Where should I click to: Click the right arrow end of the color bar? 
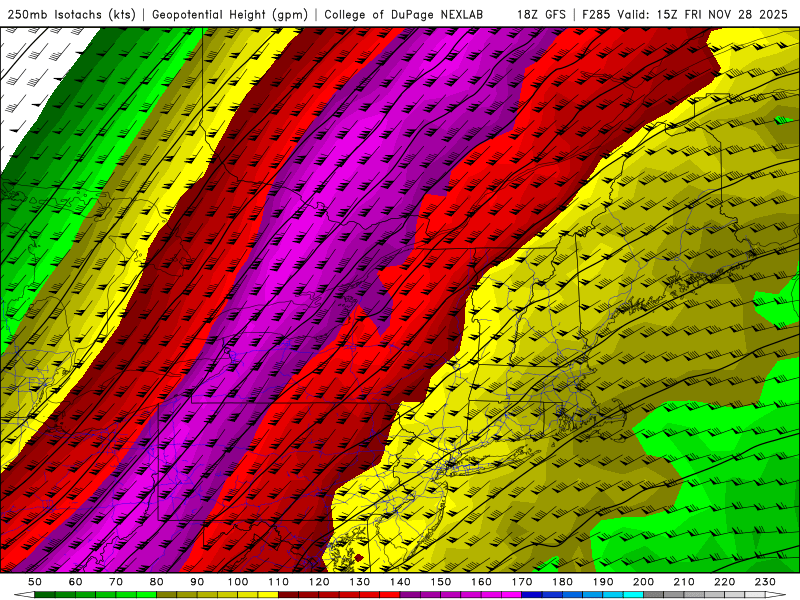coord(776,595)
